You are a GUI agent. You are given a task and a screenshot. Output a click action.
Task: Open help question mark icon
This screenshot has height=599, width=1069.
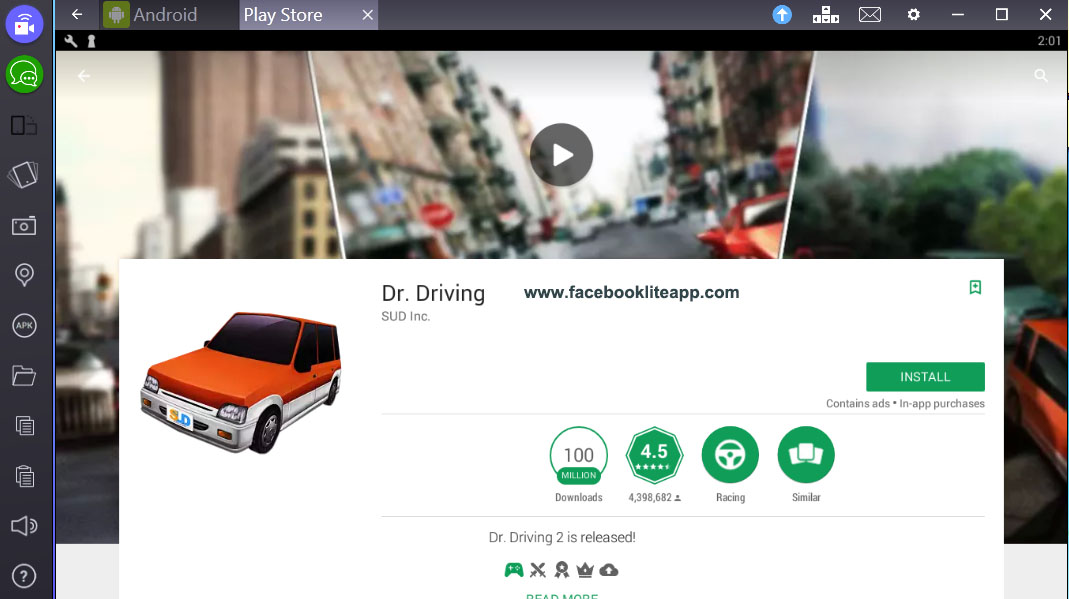click(24, 577)
